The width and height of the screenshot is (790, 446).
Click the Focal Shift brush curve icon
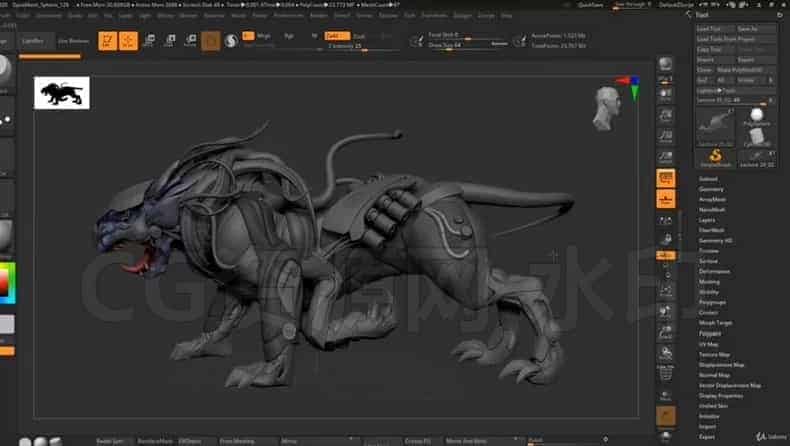417,40
